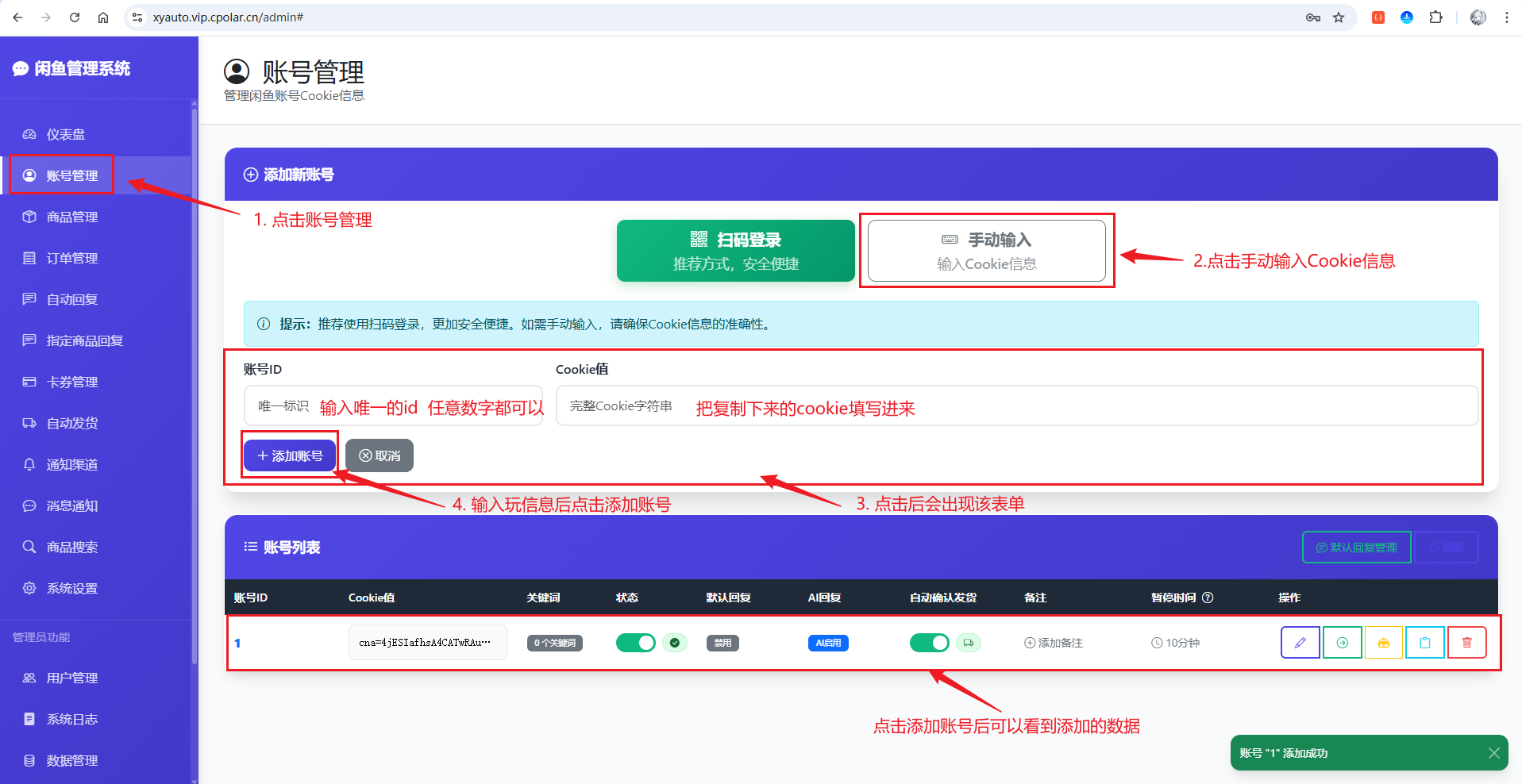Toggle the account 状态 switch

pos(635,643)
